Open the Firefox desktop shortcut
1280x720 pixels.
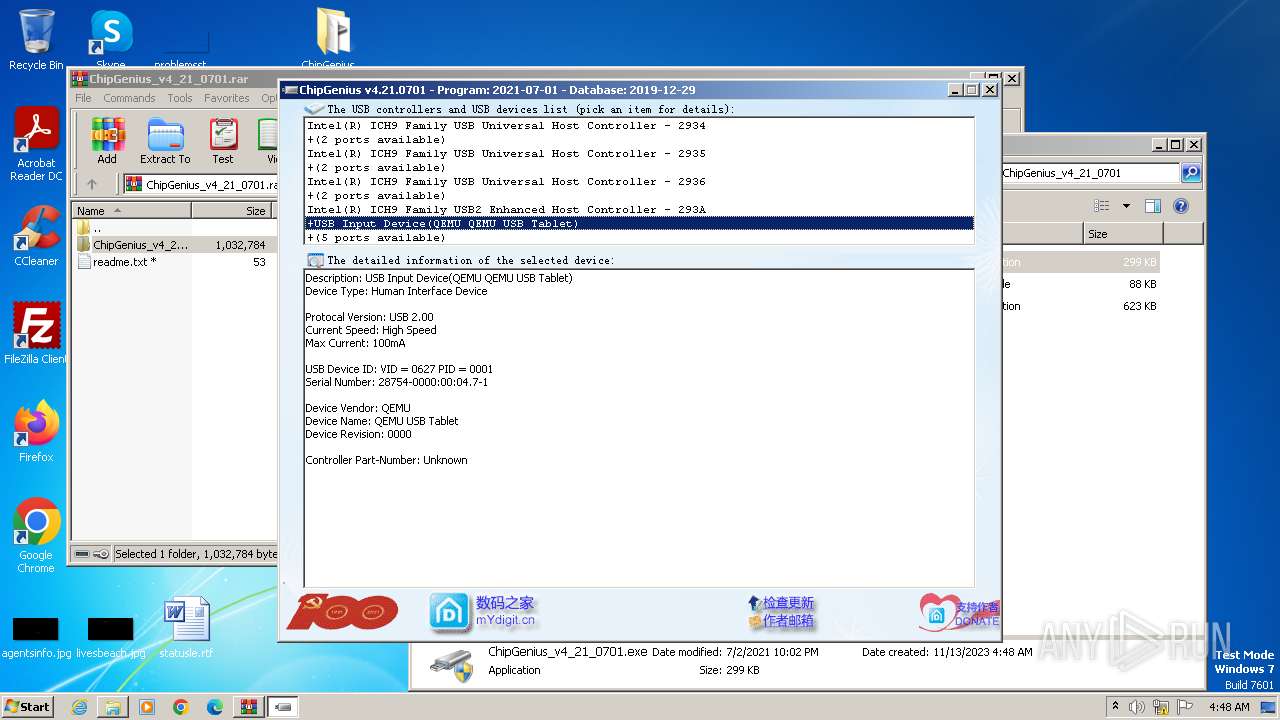[x=36, y=432]
